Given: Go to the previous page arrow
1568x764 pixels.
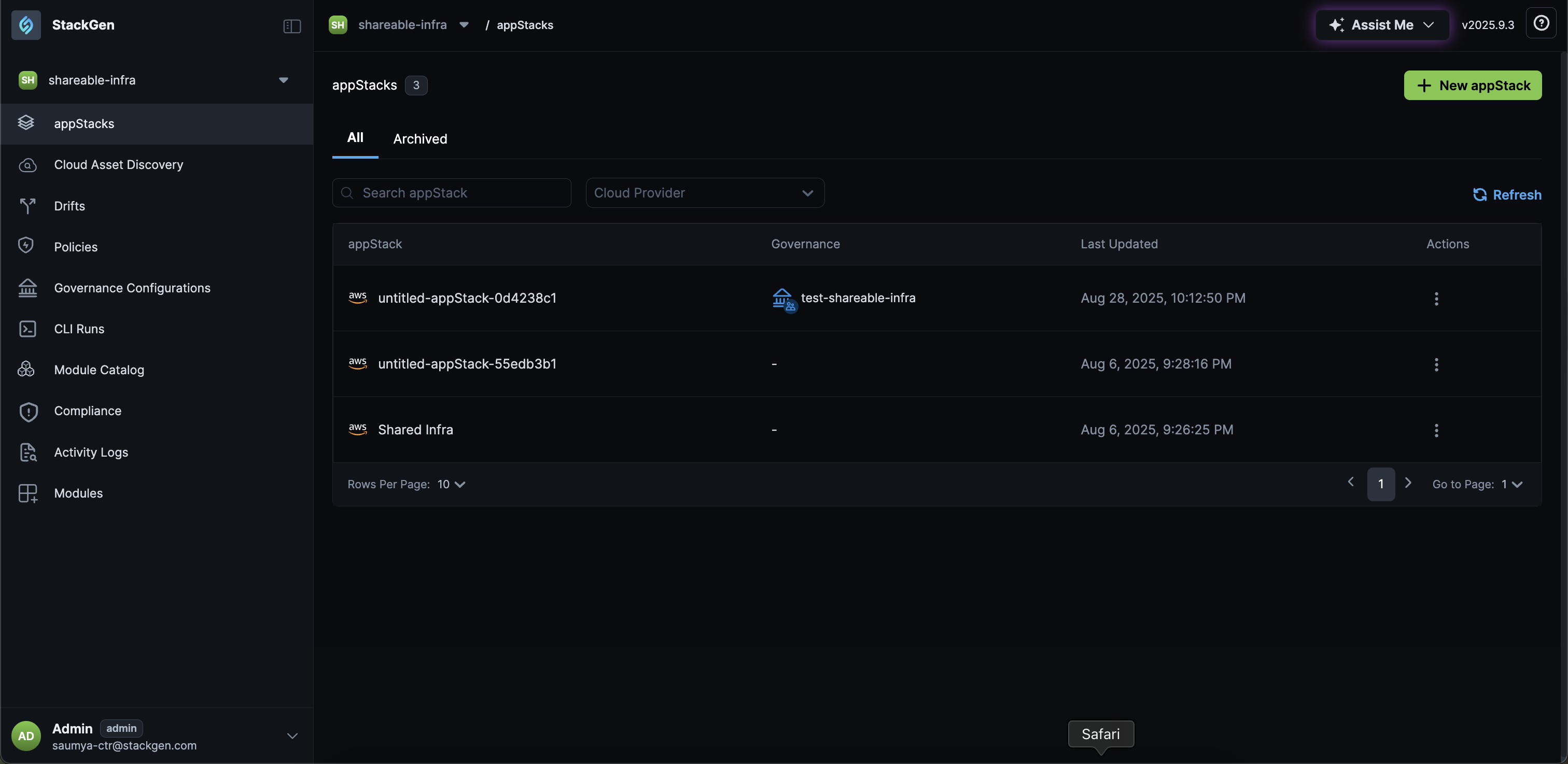Looking at the screenshot, I should (1350, 482).
